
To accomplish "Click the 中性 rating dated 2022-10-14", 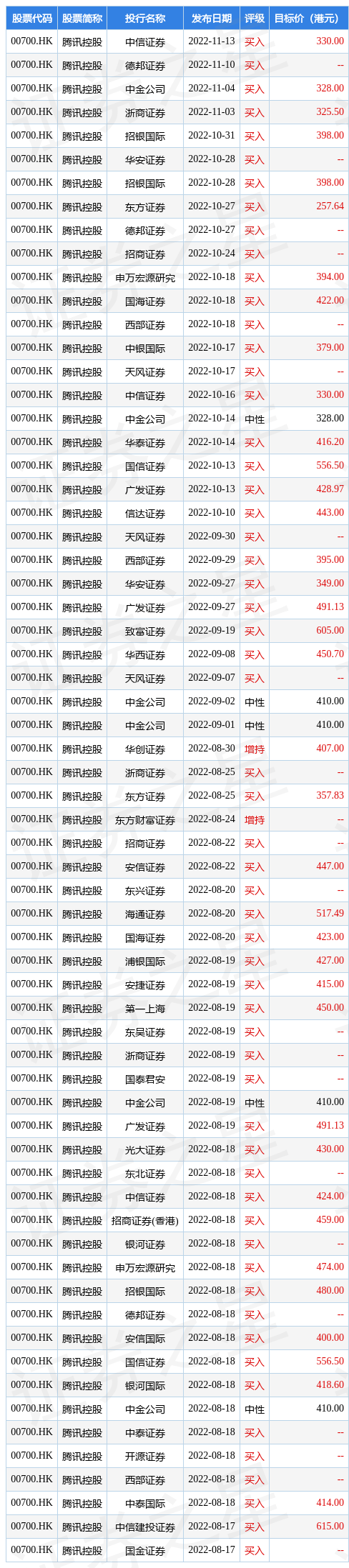I will click(x=254, y=419).
